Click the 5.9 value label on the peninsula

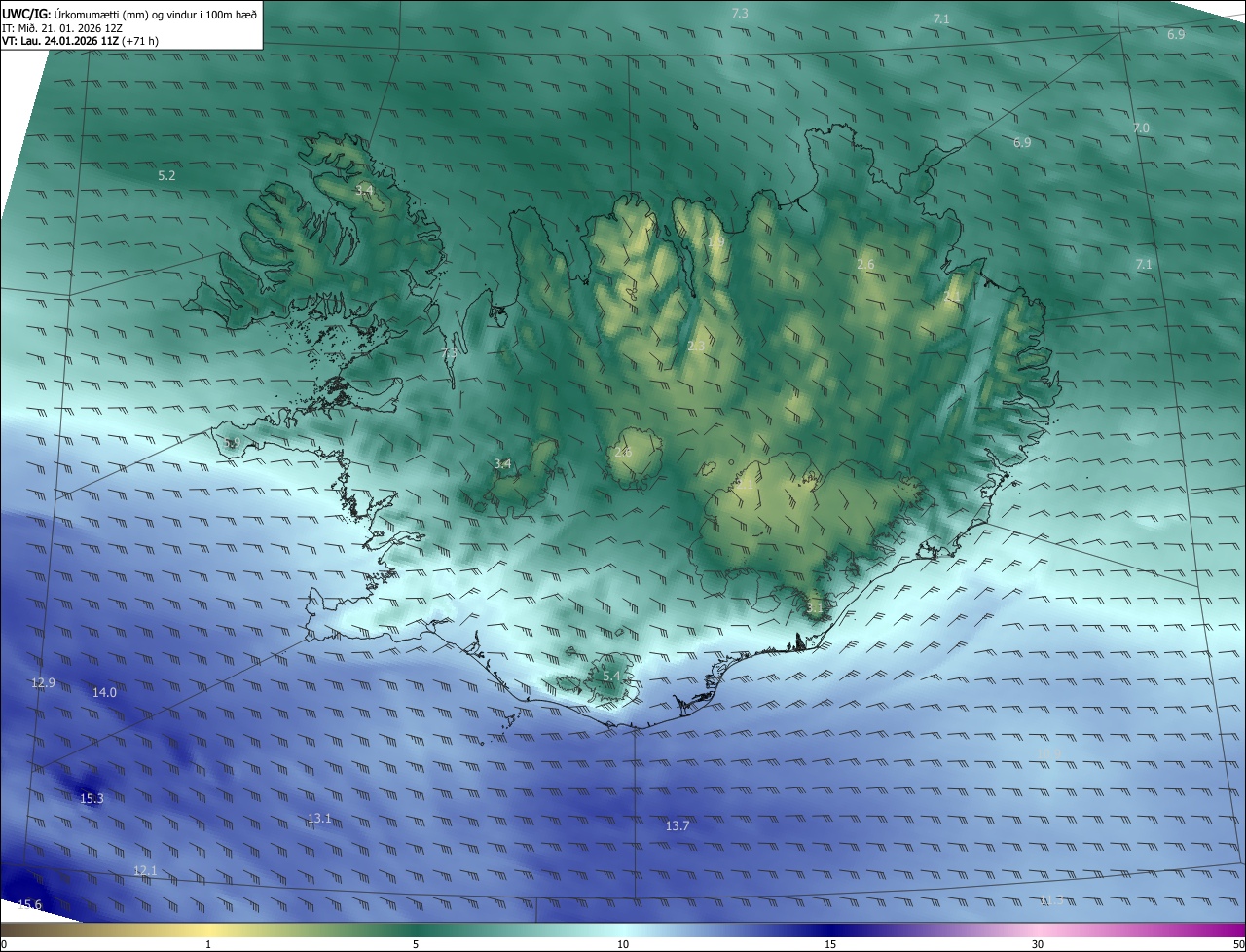(x=232, y=443)
